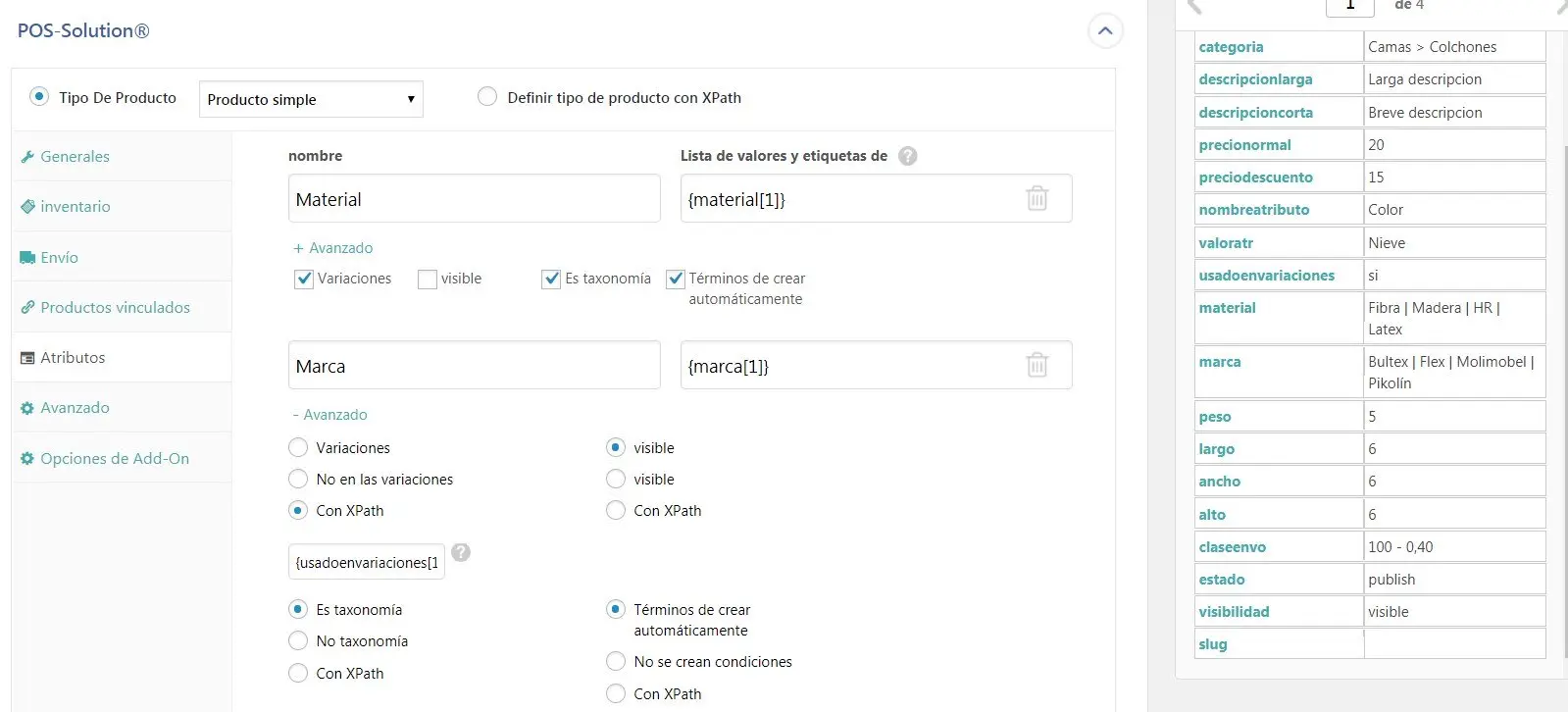Expand the + Avanzado section under Material
The width and height of the screenshot is (1568, 712).
[x=333, y=248]
